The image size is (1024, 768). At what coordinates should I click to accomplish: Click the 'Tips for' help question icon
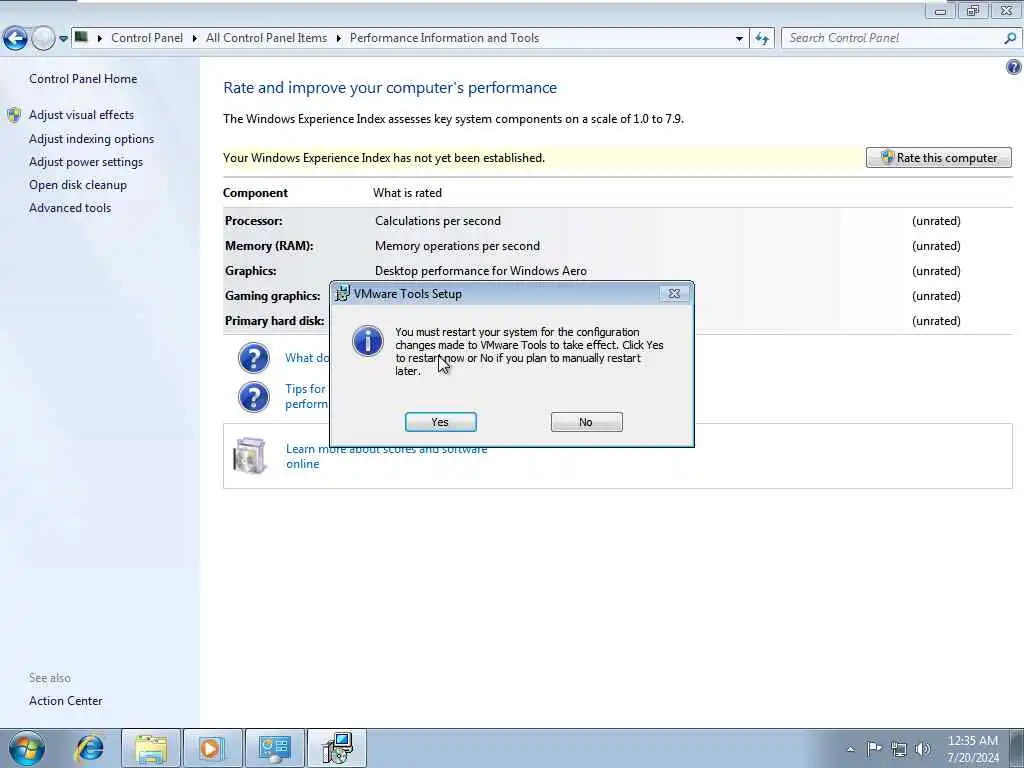coord(254,396)
